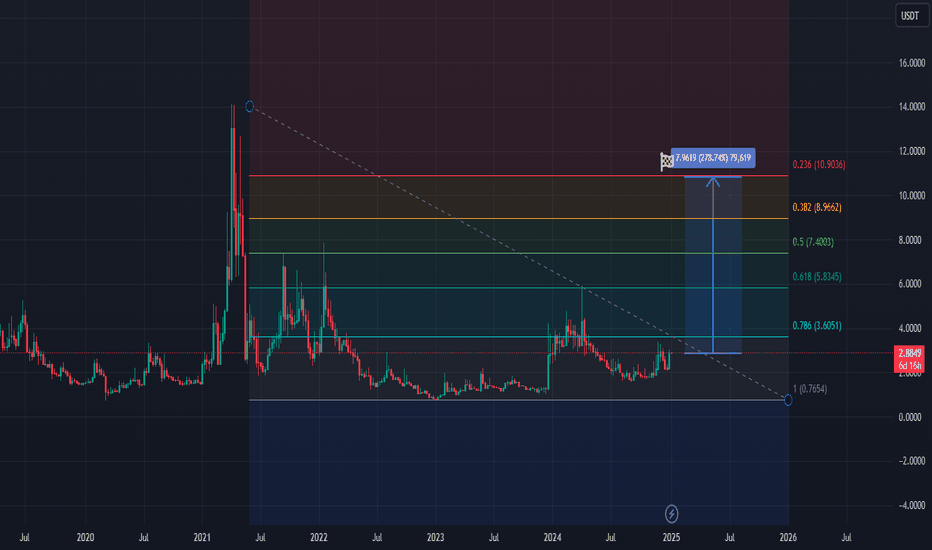Click the 6.0000 price axis label
932x550 pixels.
(x=912, y=284)
